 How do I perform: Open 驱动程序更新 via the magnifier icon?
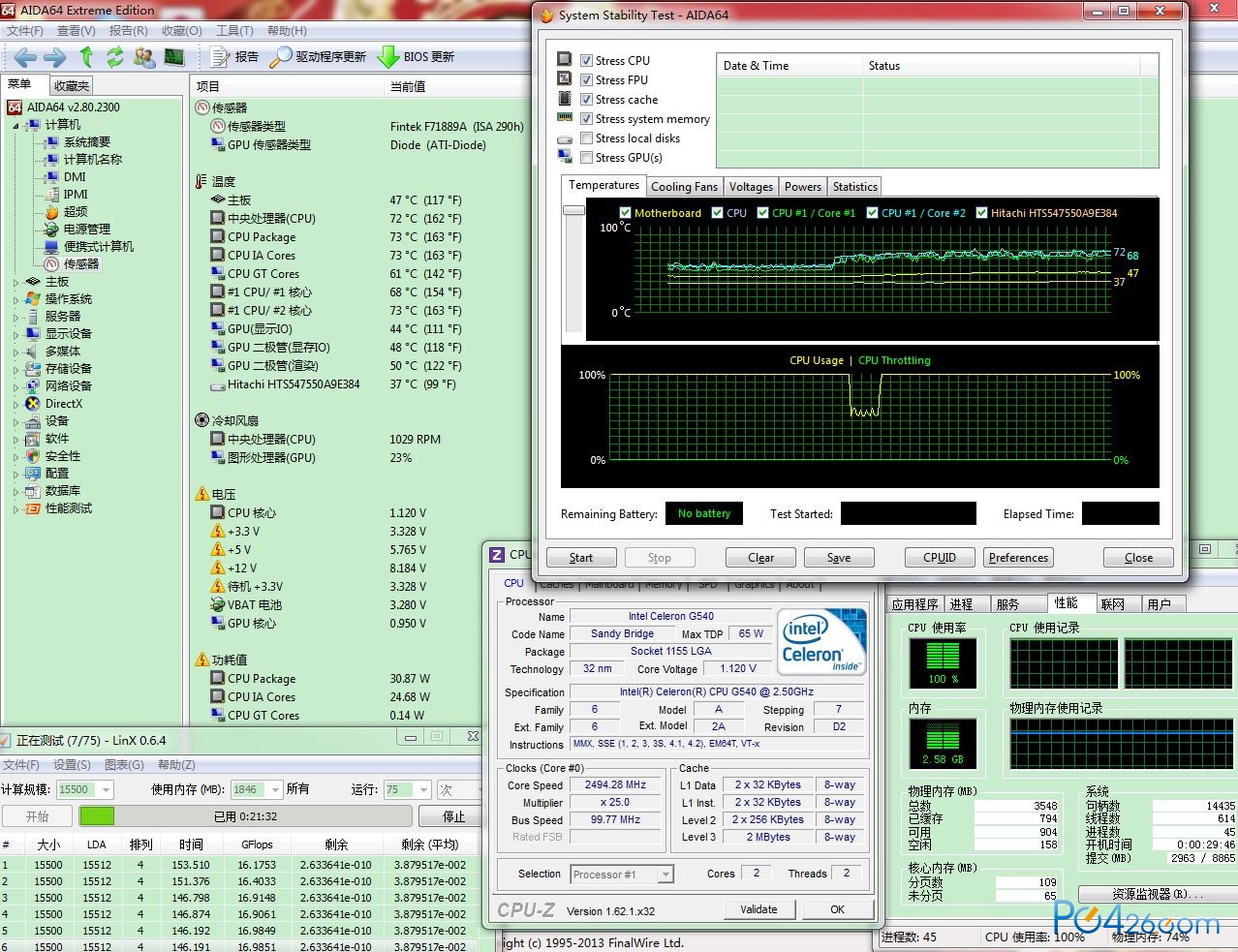[x=280, y=57]
